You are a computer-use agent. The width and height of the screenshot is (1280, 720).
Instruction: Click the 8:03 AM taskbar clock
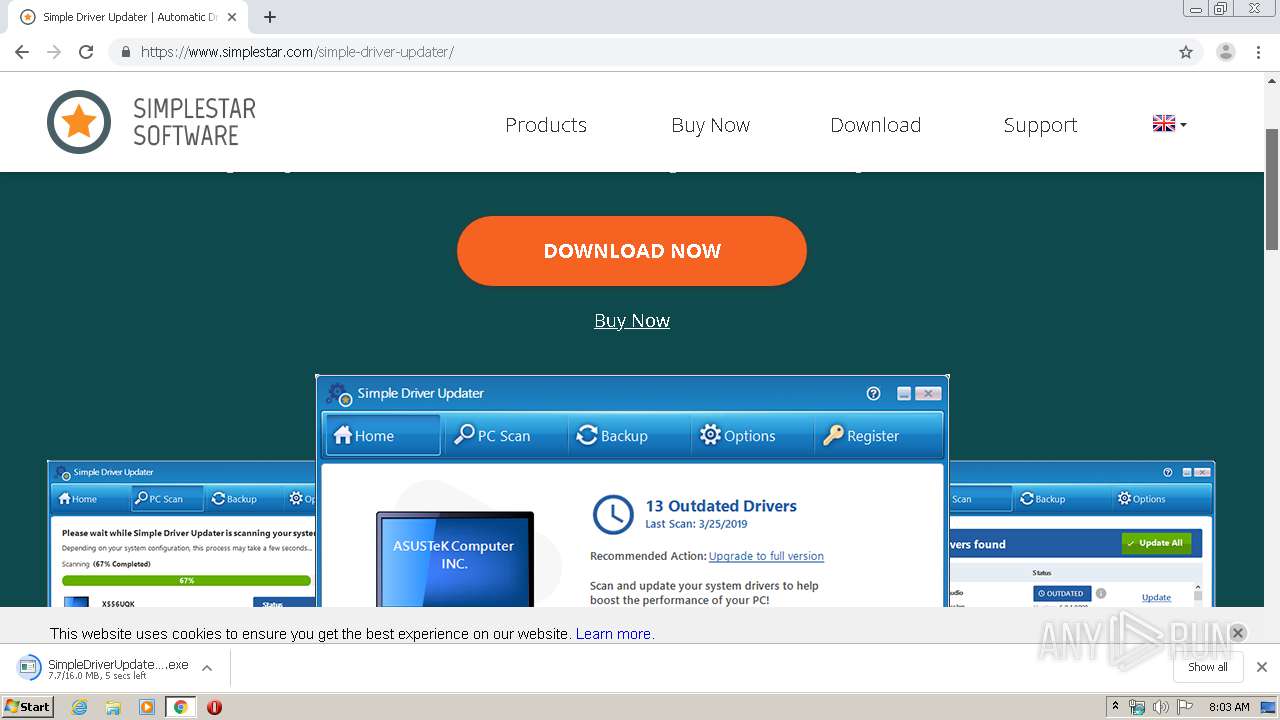pyautogui.click(x=1229, y=707)
